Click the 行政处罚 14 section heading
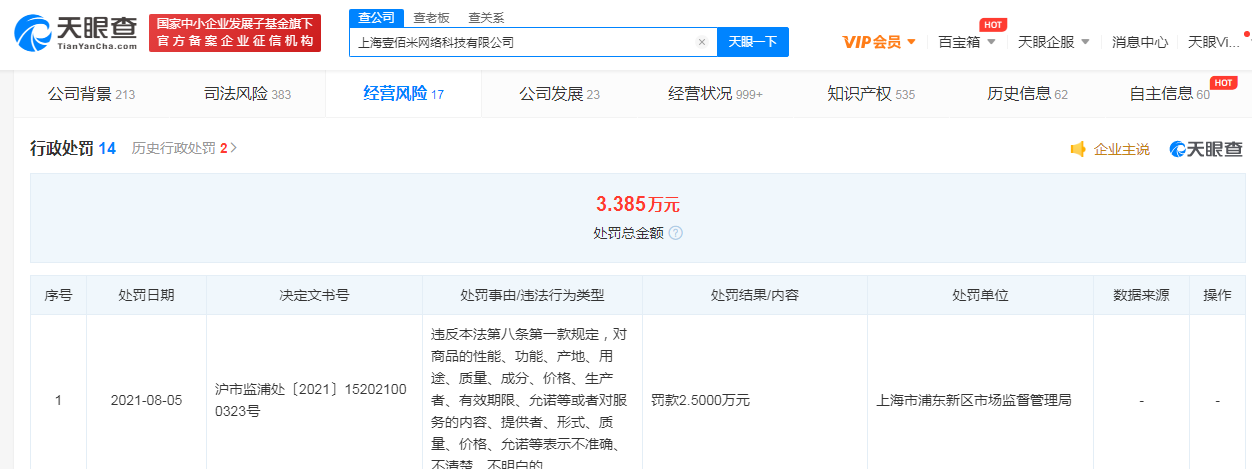Viewport: 1252px width, 469px height. (x=73, y=148)
